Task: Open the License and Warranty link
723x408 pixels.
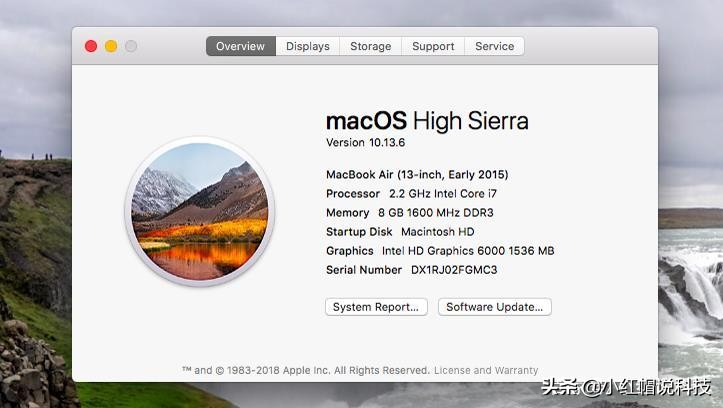Action: [x=486, y=370]
